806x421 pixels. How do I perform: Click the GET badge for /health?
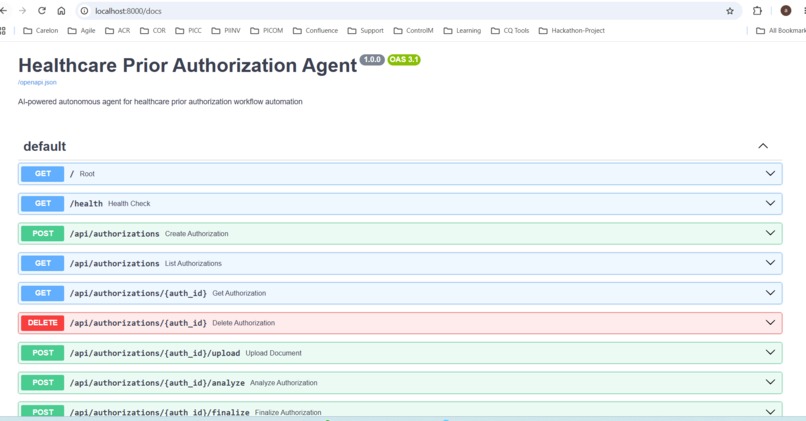[43, 204]
